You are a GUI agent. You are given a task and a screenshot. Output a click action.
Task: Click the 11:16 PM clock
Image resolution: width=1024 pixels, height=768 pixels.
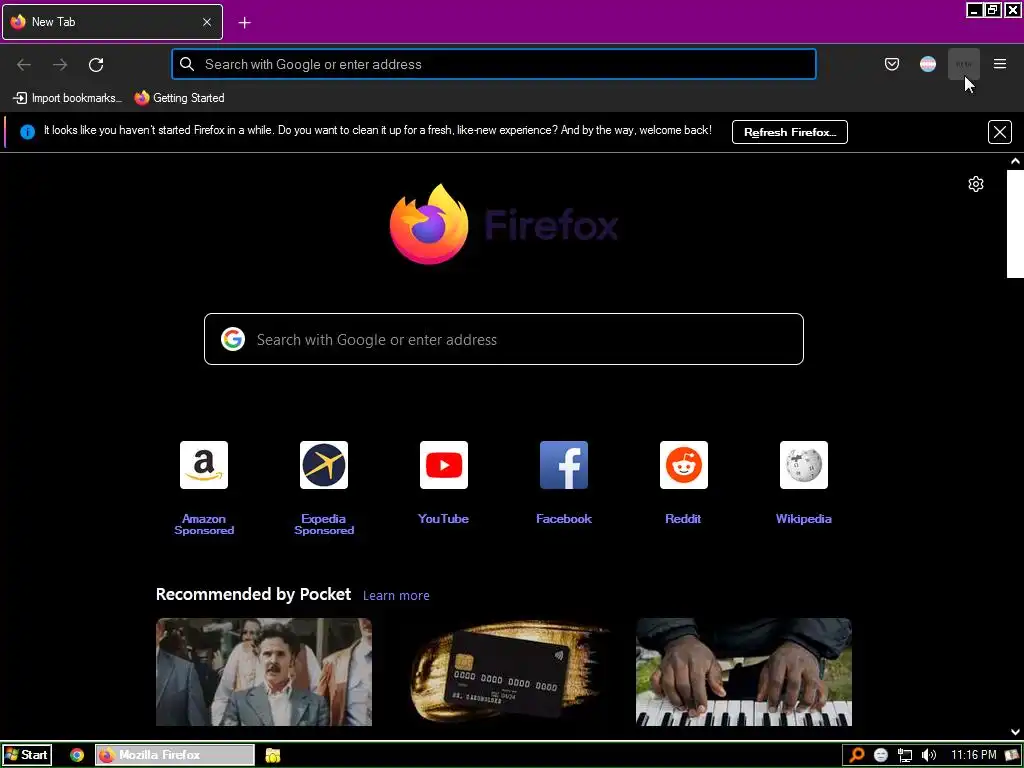pos(973,755)
